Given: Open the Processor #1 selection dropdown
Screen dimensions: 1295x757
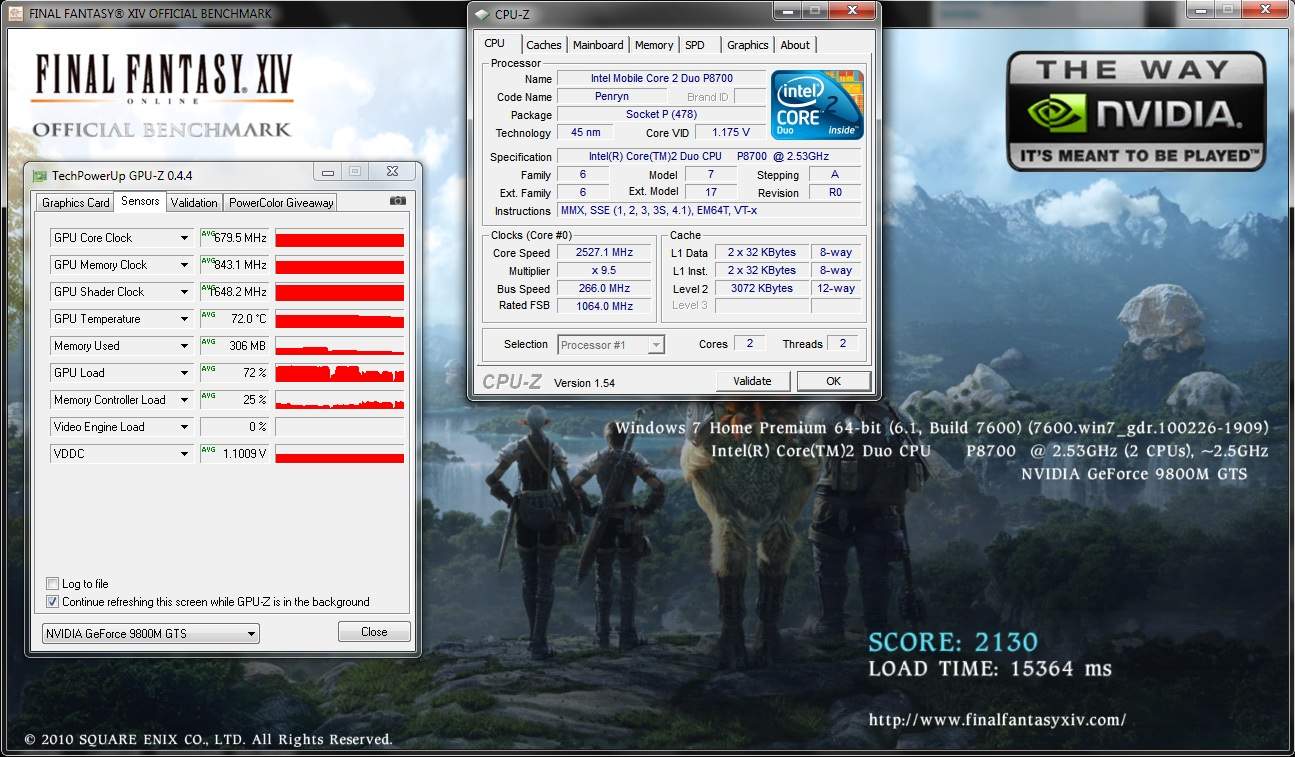Looking at the screenshot, I should point(610,345).
